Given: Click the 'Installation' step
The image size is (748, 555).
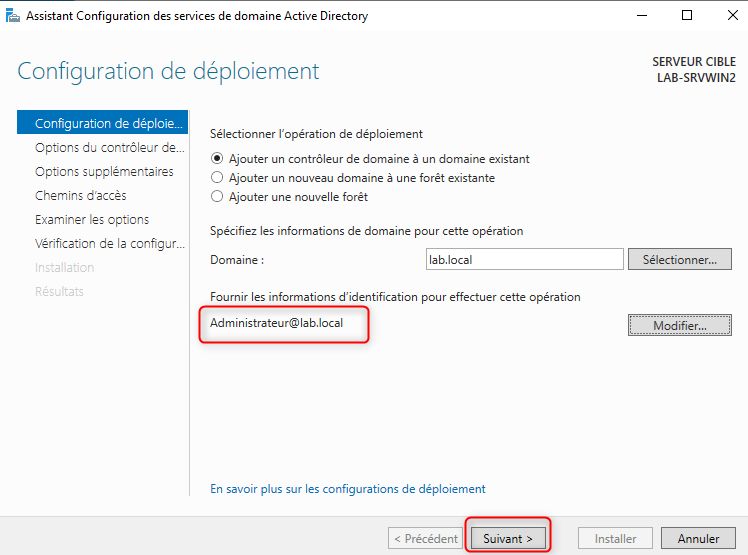Looking at the screenshot, I should click(64, 267).
